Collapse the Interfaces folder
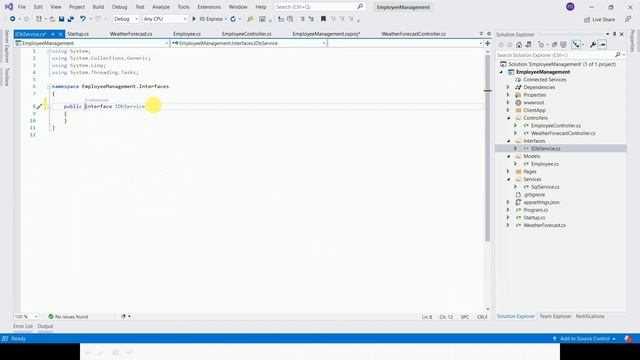Viewport: 640px width, 360px height. [x=509, y=141]
